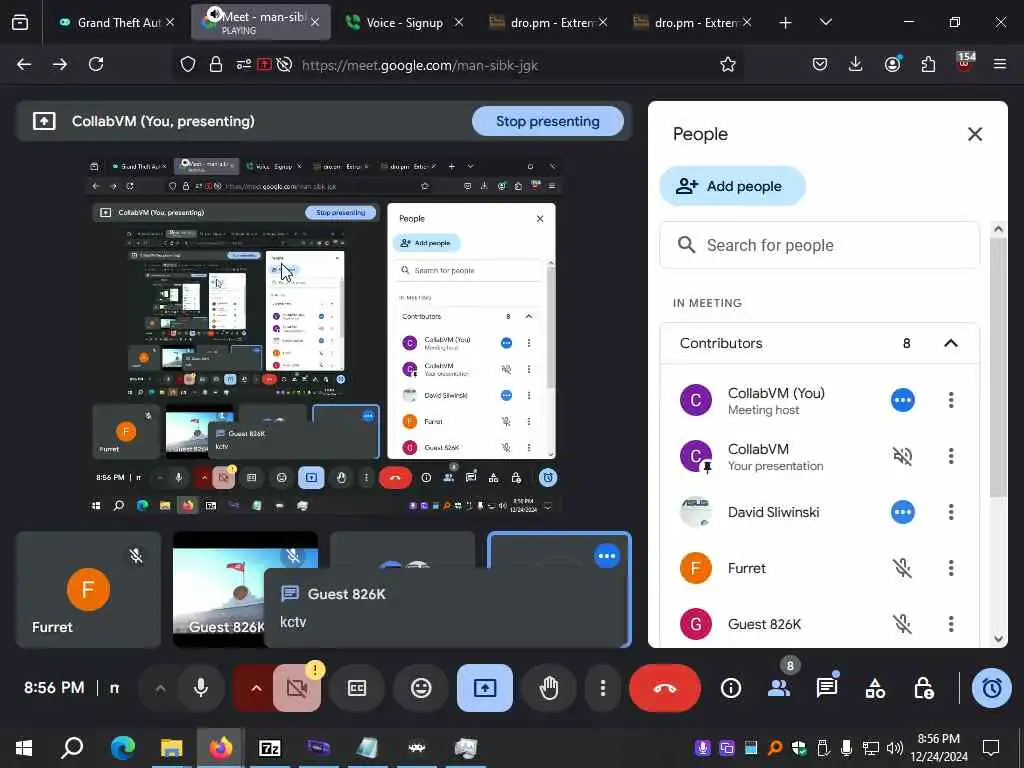Select the Furret video tile
The width and height of the screenshot is (1024, 768).
(88, 590)
